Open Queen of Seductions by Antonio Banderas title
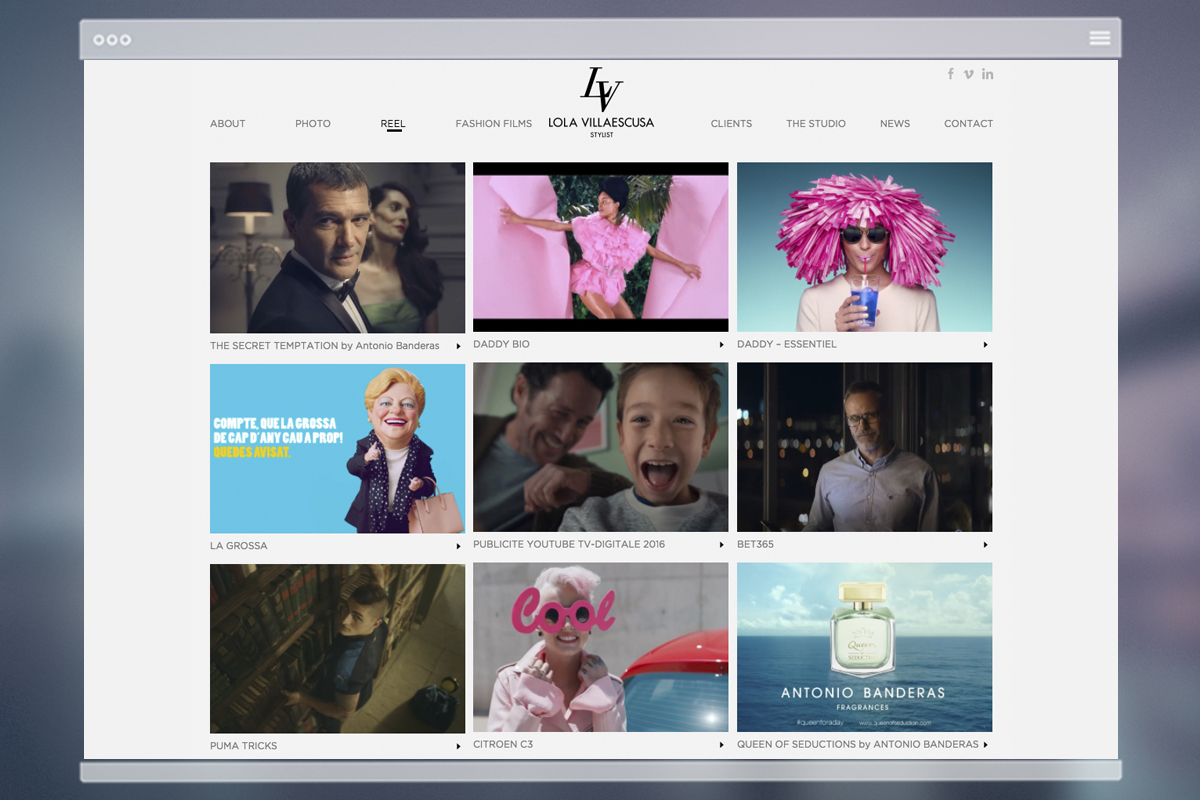Screen dimensions: 1200x800 pos(858,745)
